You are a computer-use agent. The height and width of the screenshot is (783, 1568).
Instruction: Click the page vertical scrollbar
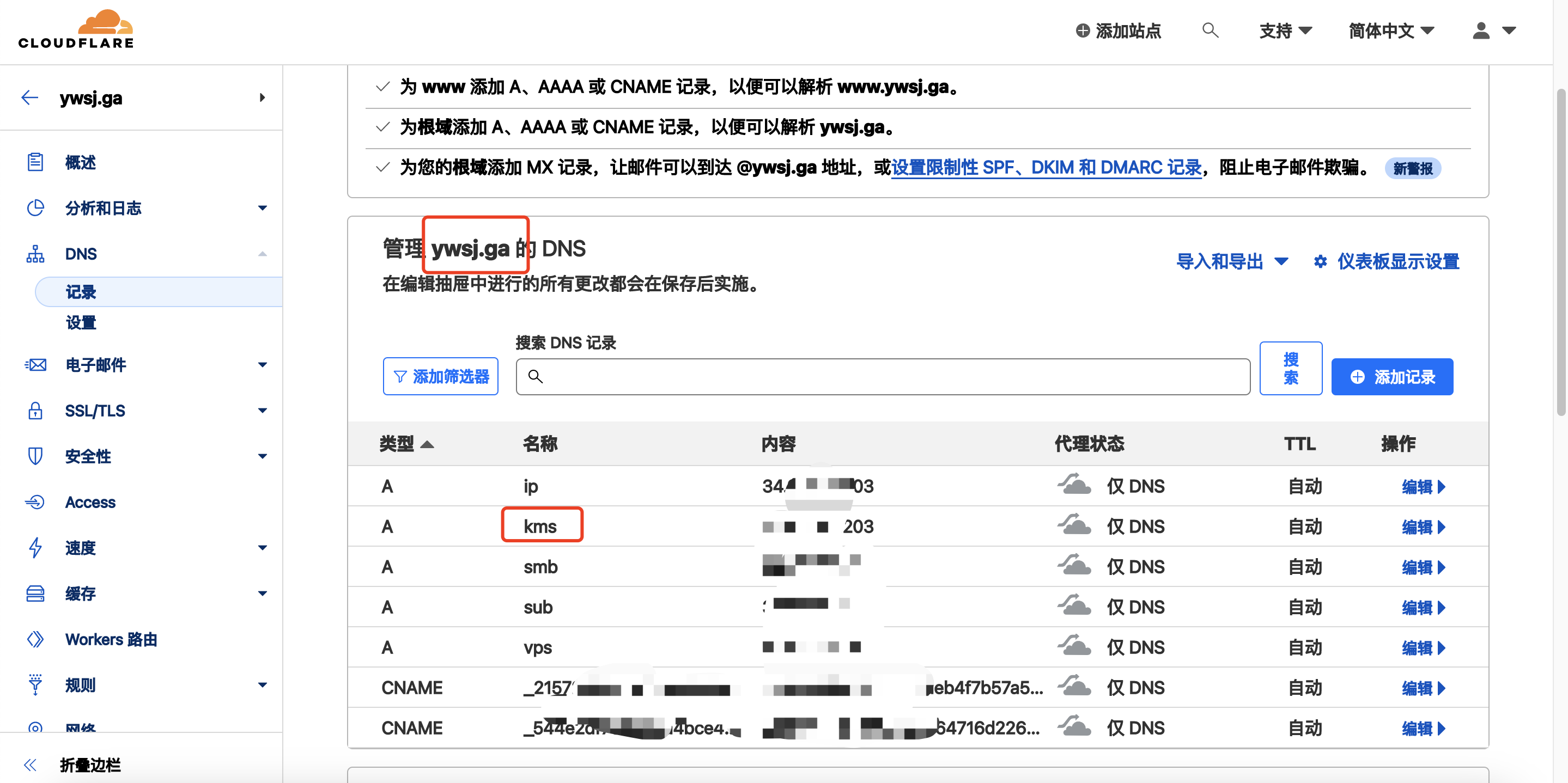(1561, 253)
